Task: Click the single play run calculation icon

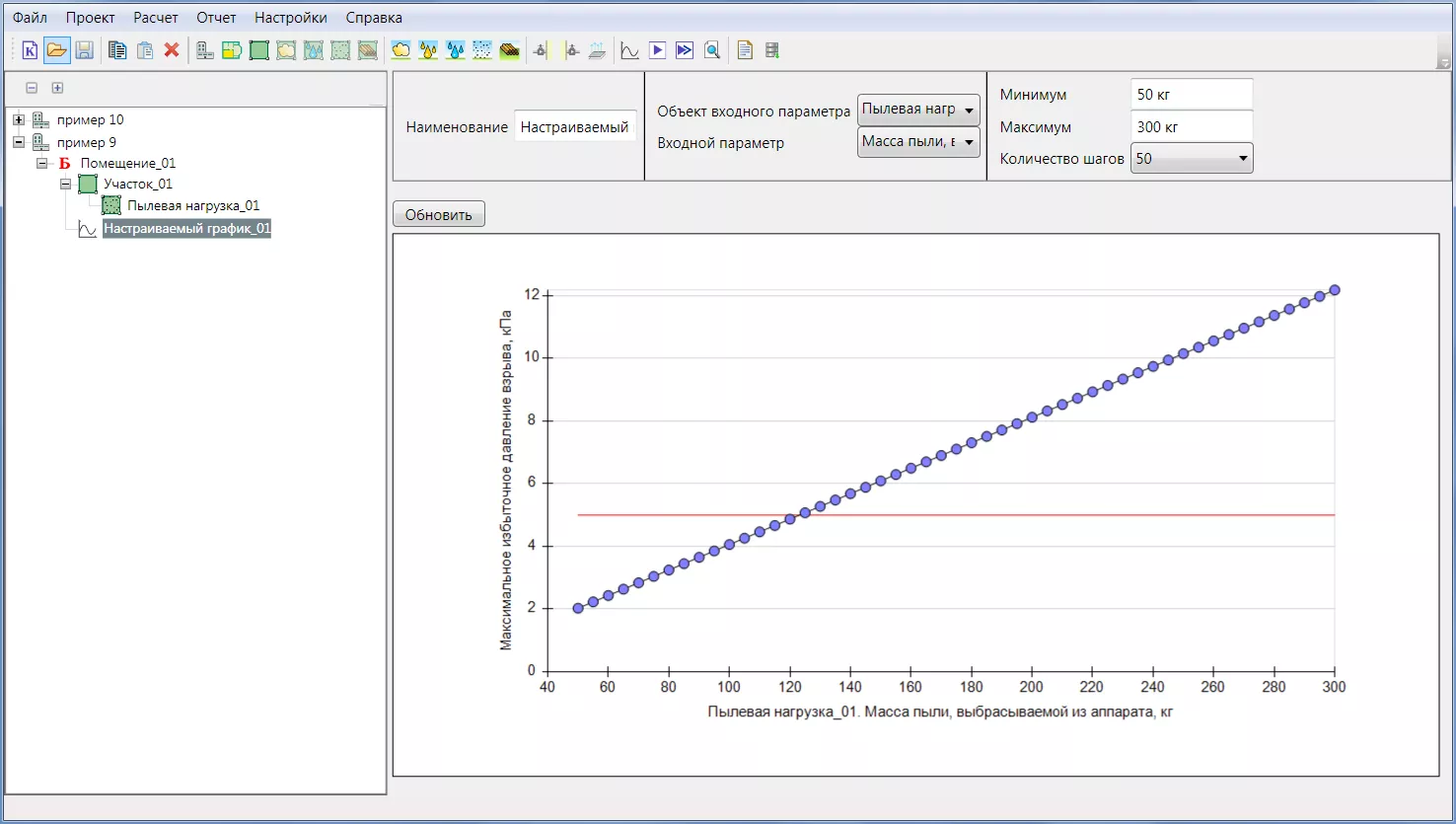Action: pyautogui.click(x=657, y=50)
